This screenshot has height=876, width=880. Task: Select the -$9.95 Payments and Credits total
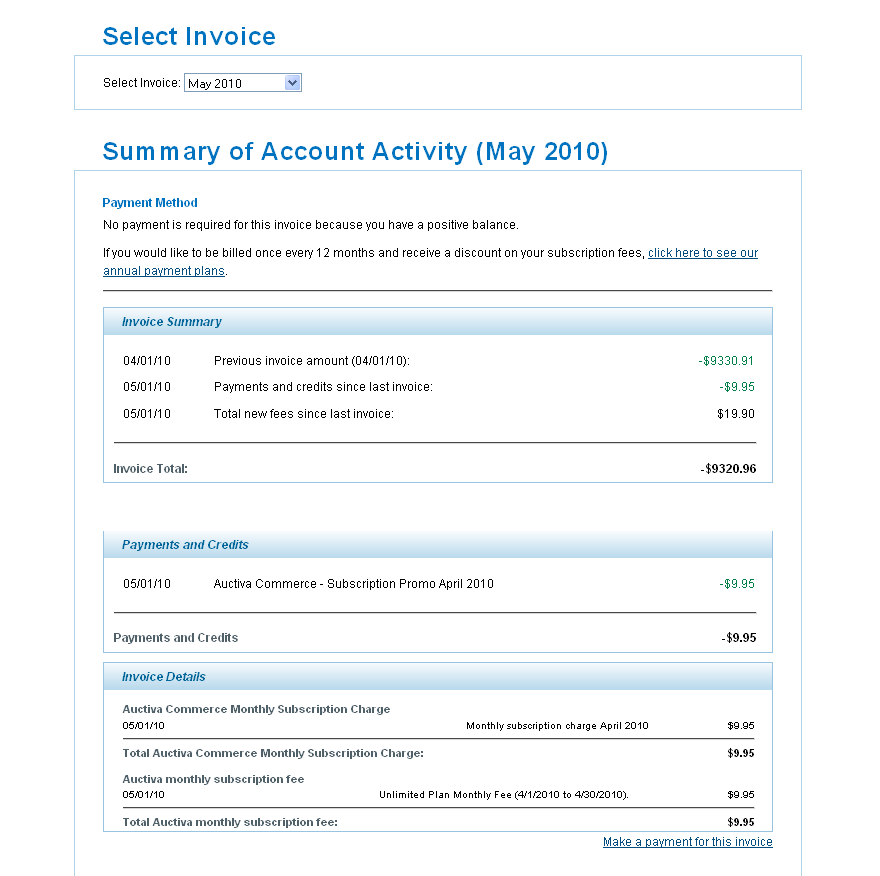pyautogui.click(x=739, y=637)
